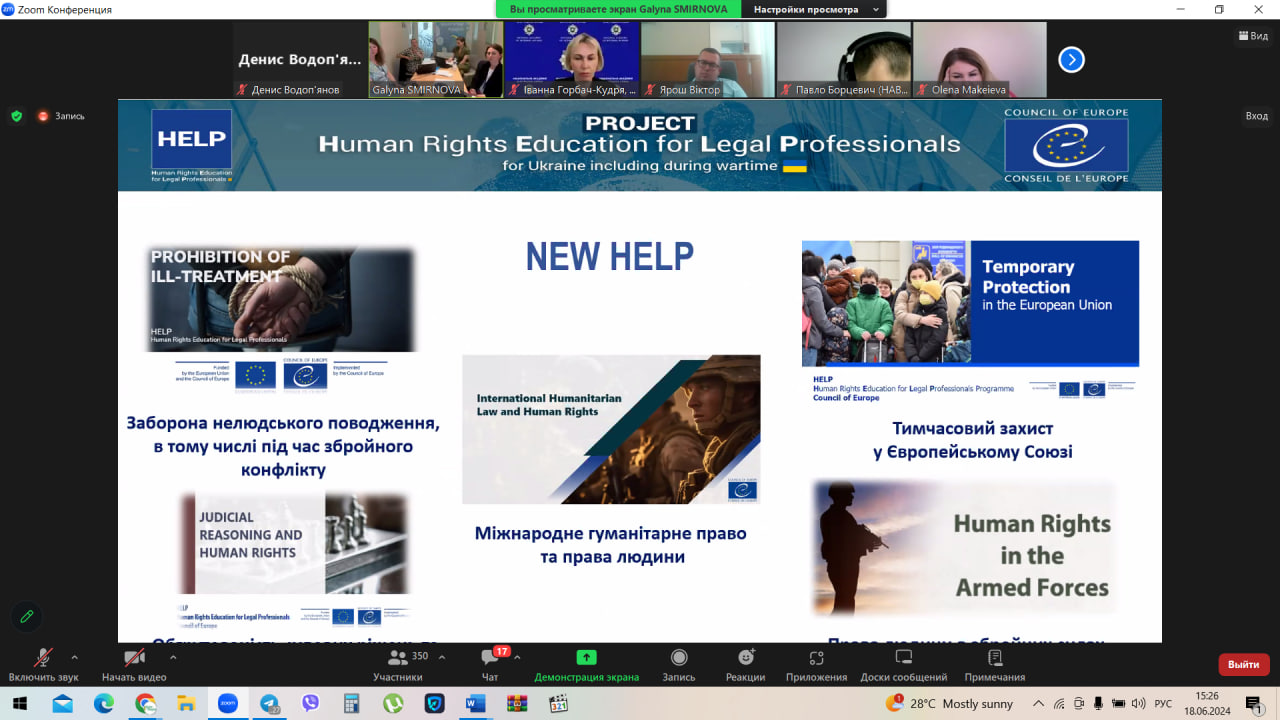
Task: Select Galyna SMIRNOVA video thumbnail
Action: (436, 60)
